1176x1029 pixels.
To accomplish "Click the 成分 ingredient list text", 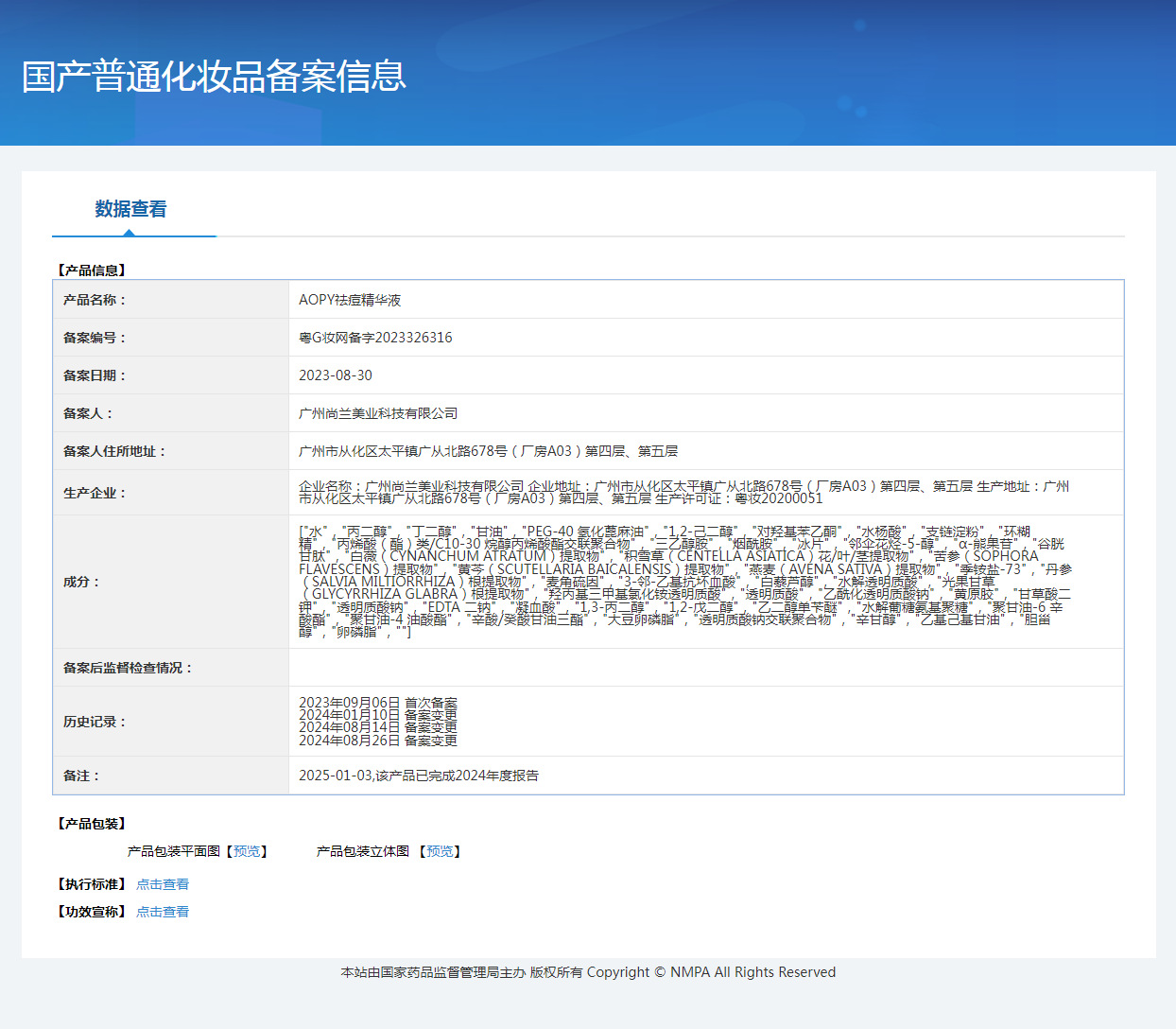I will pyautogui.click(x=685, y=582).
